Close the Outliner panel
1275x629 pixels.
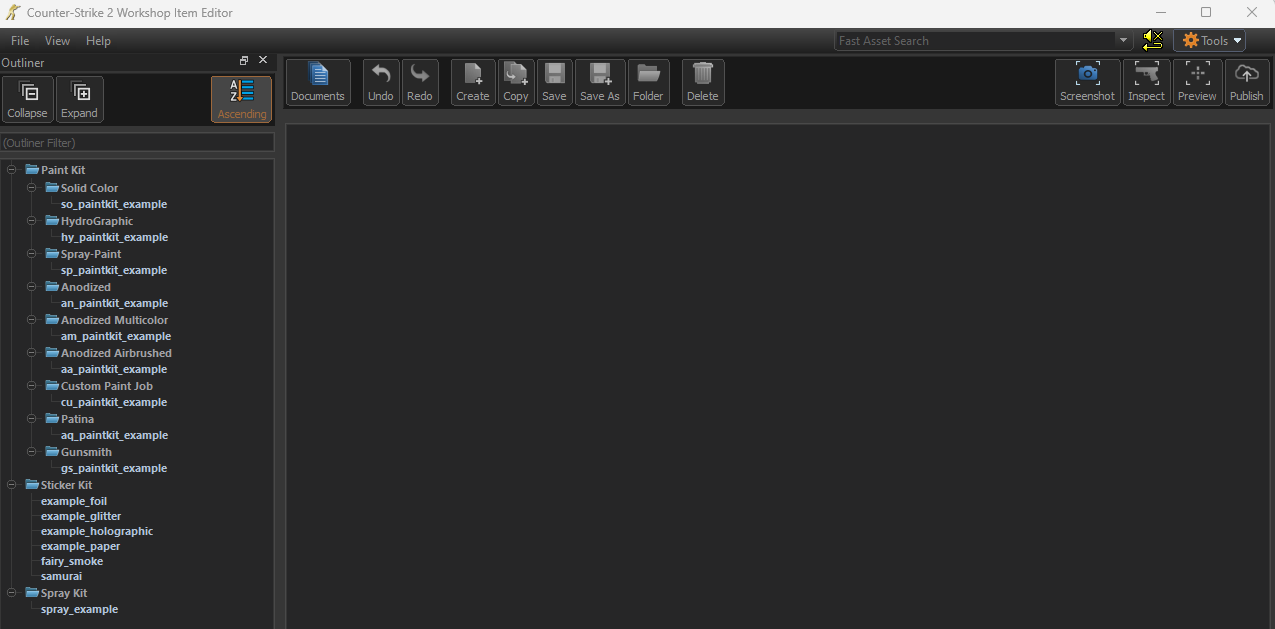(x=263, y=61)
